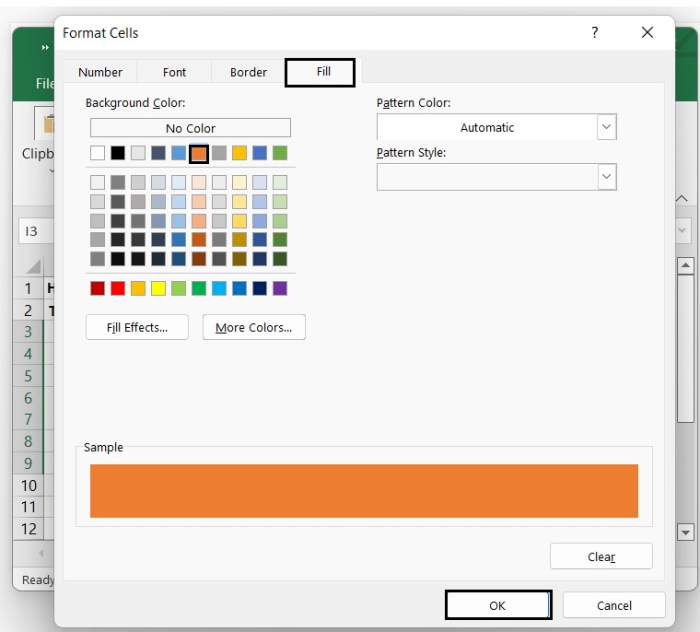Click the Help question mark button
Viewport: 700px width, 632px height.
click(595, 33)
